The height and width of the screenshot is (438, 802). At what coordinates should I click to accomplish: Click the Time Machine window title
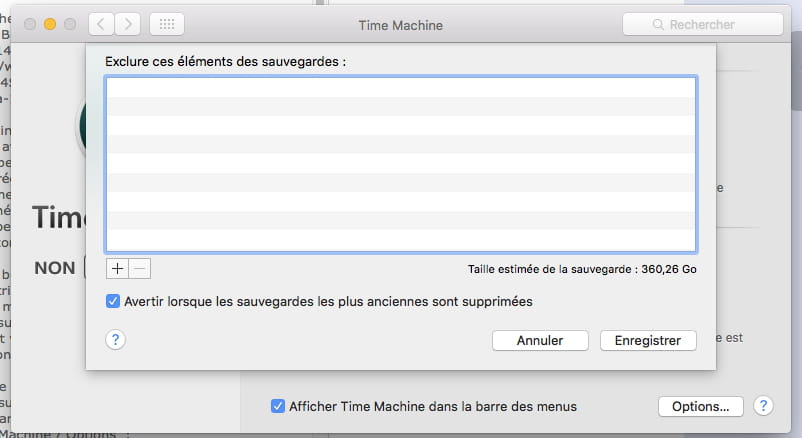400,25
